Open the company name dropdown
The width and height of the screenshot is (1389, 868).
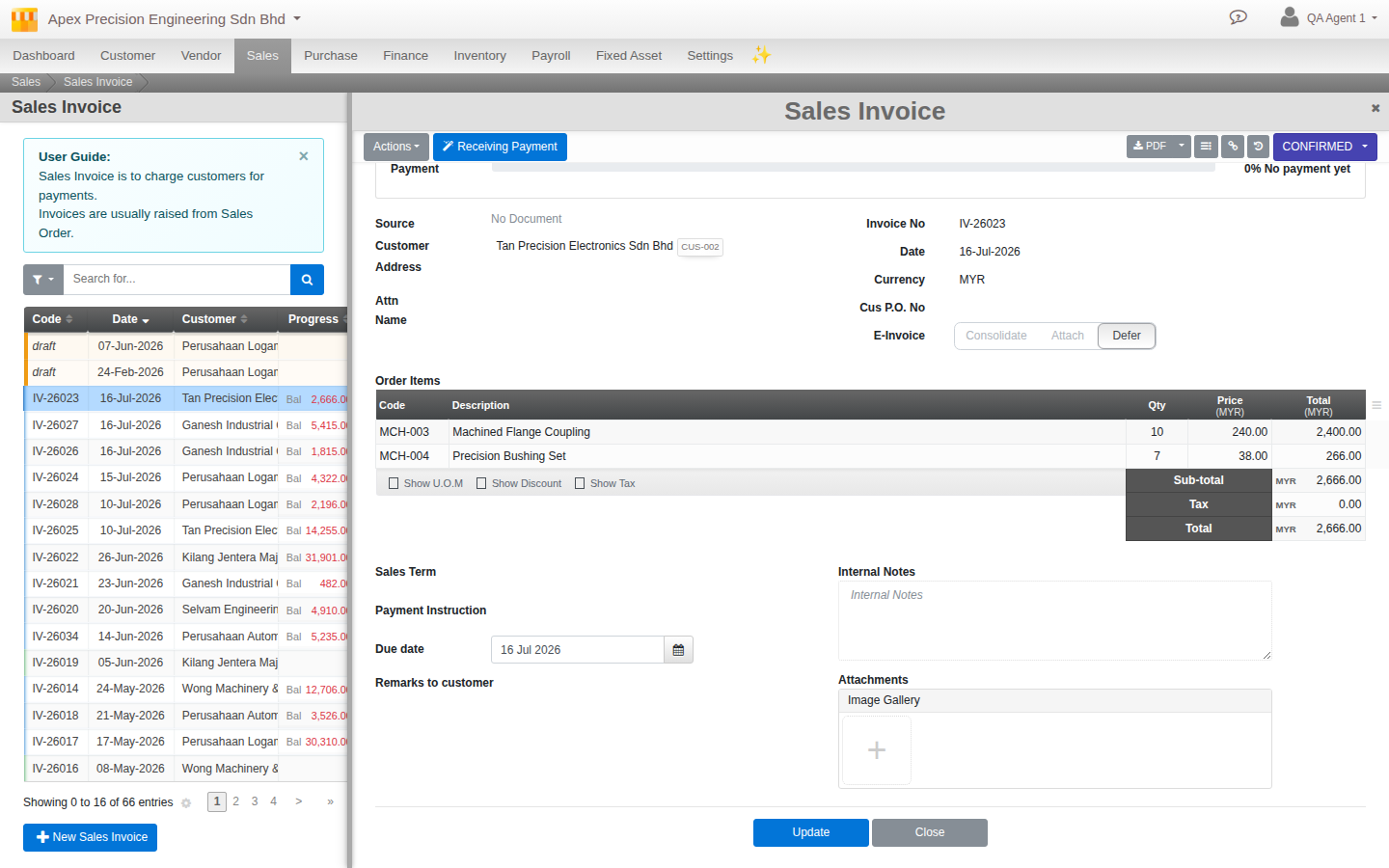(x=175, y=19)
